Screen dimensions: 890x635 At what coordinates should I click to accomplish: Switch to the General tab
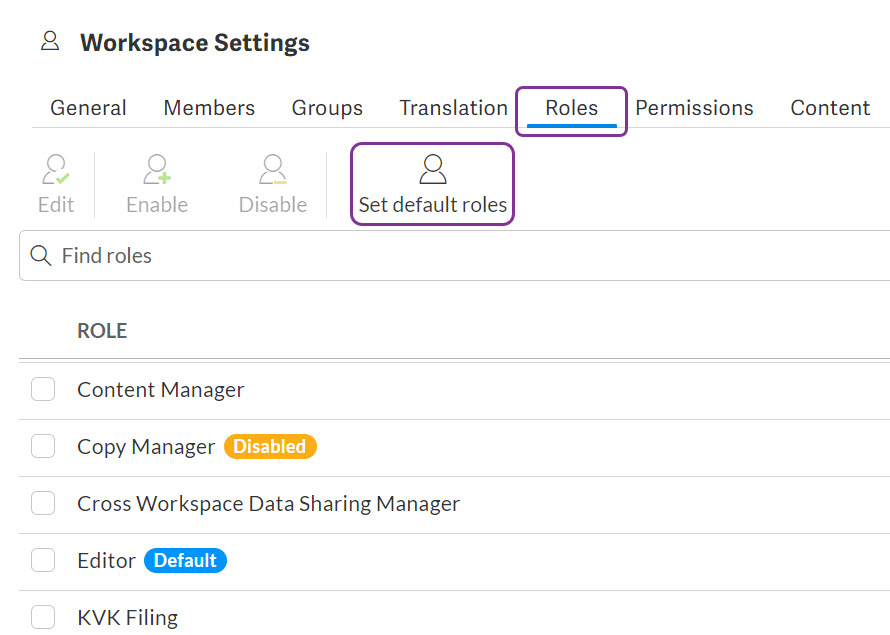88,108
